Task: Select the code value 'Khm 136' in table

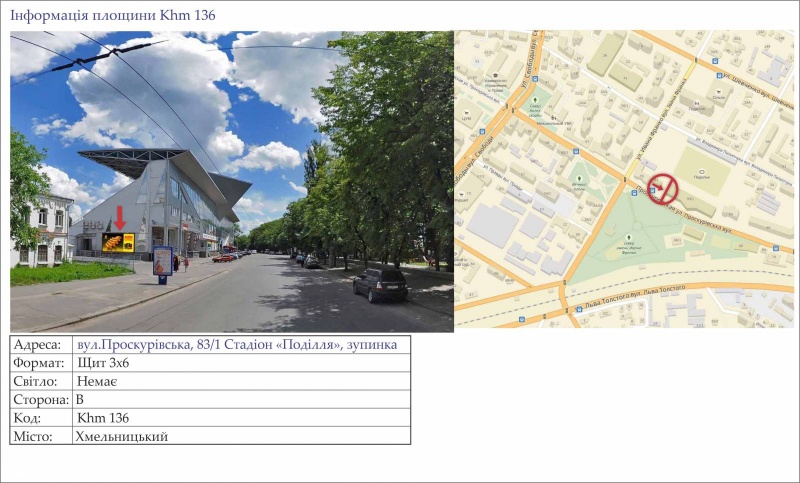Action: (x=103, y=418)
